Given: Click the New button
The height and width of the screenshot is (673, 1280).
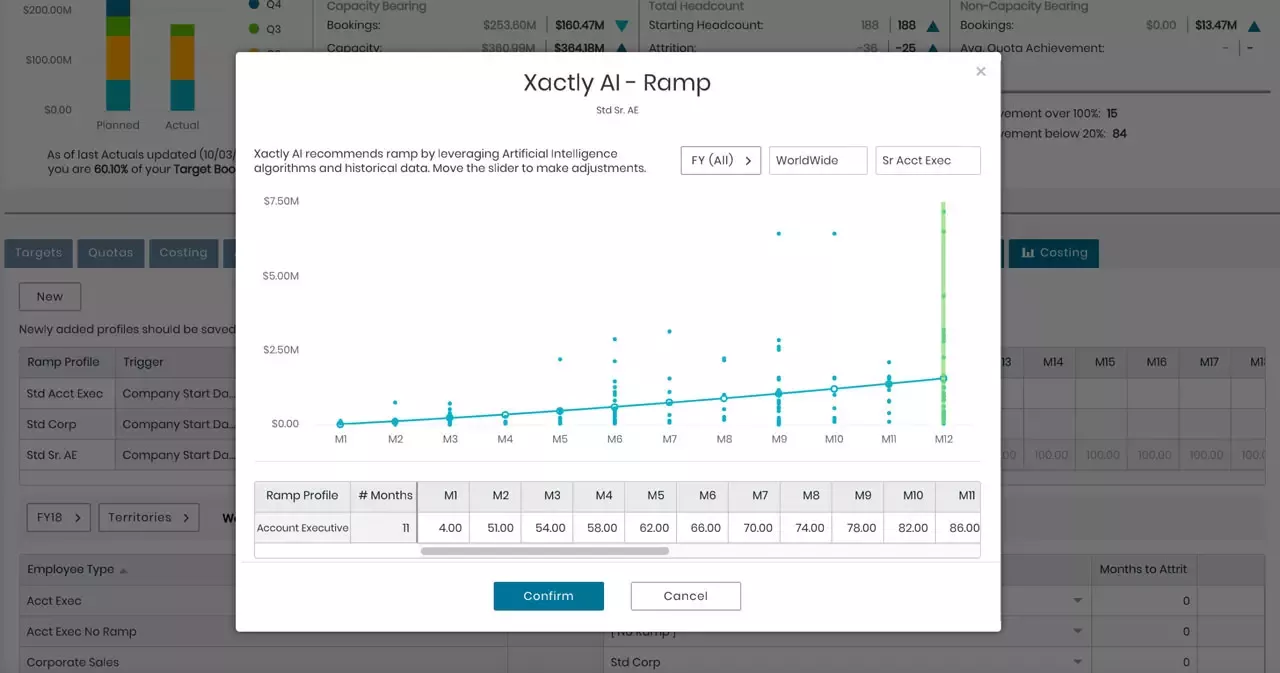Looking at the screenshot, I should [50, 297].
